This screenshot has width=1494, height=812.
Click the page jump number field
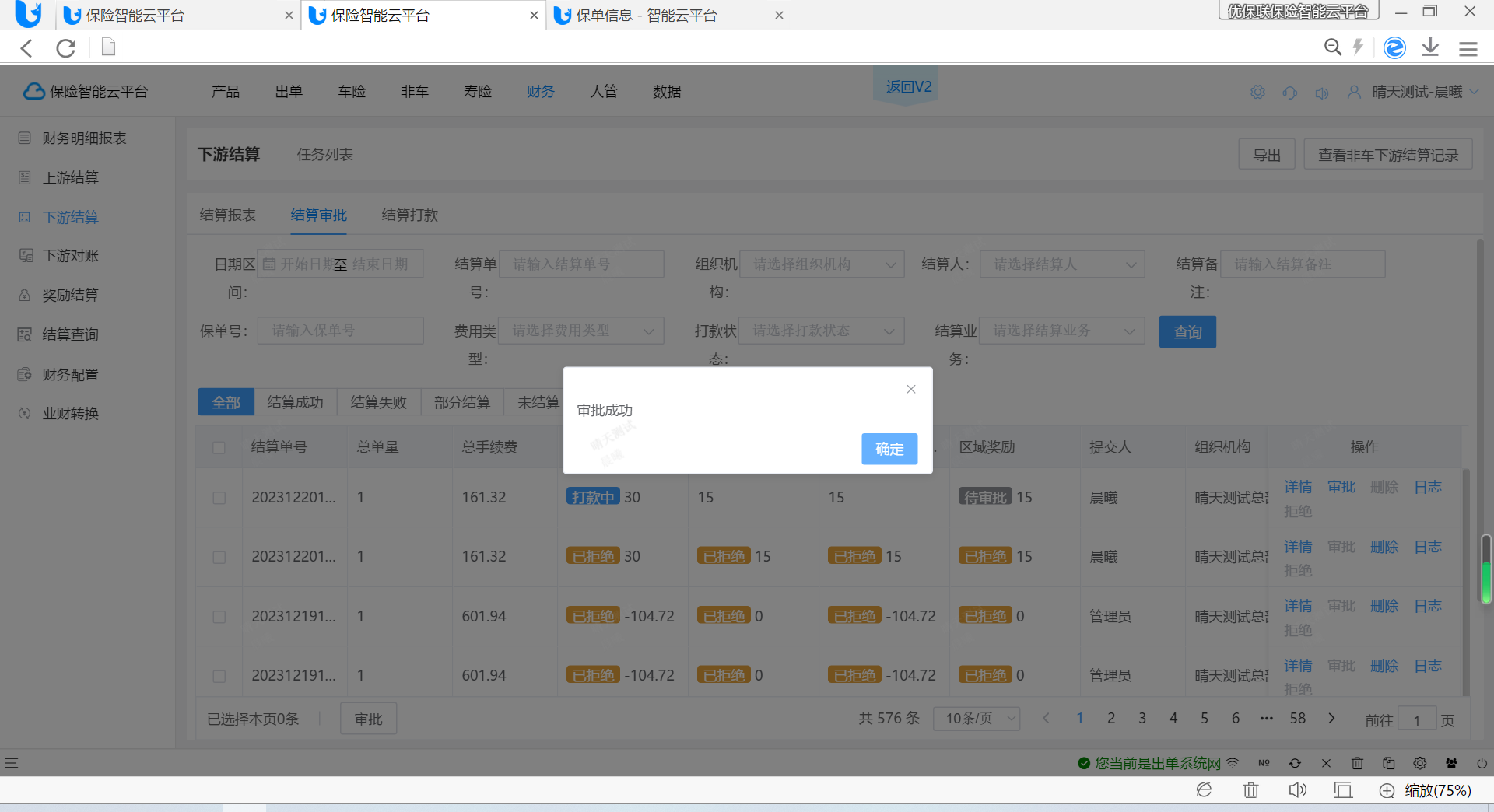pos(1416,719)
